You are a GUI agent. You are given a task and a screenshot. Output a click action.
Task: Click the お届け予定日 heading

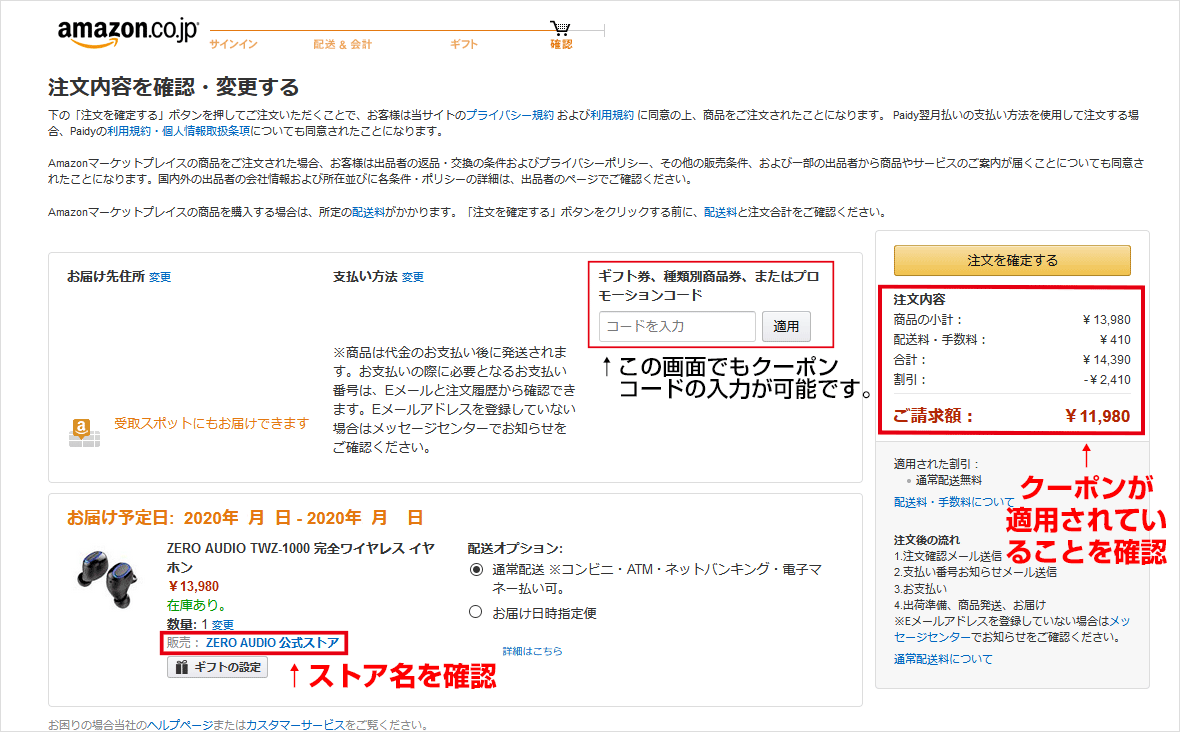click(x=245, y=518)
